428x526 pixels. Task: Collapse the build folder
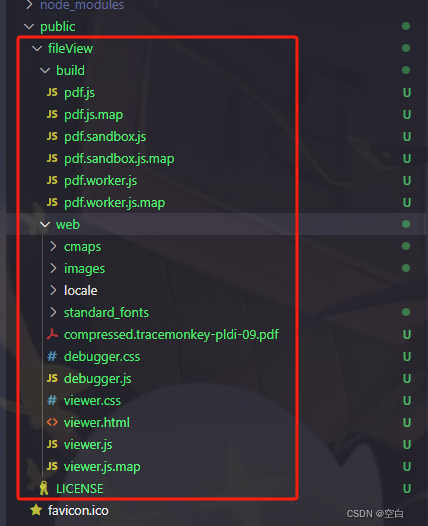point(45,70)
